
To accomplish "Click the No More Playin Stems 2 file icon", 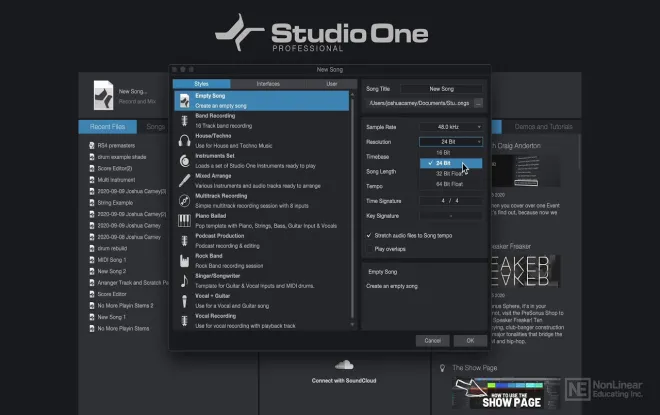I will [92, 306].
